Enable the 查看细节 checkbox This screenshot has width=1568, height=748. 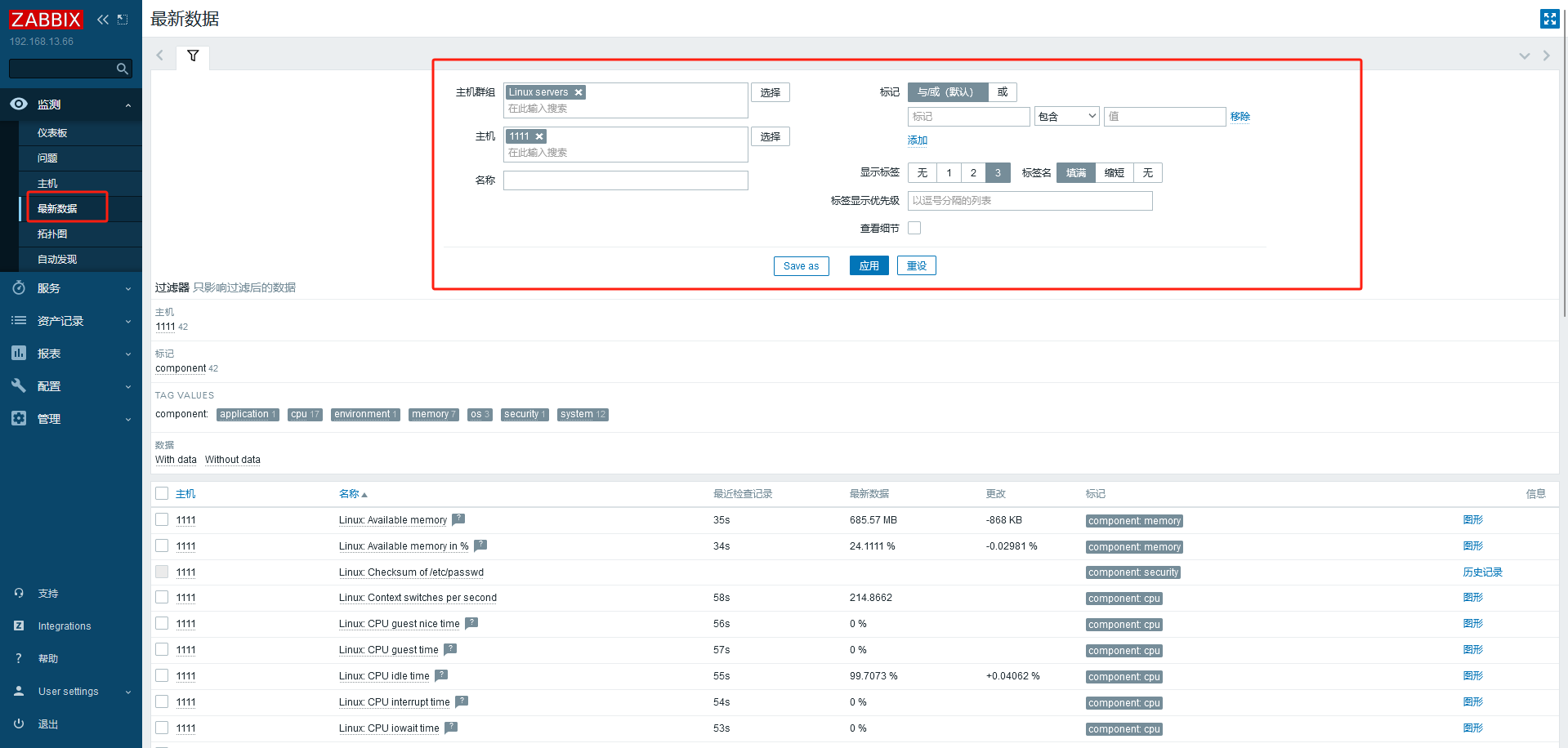coord(914,228)
